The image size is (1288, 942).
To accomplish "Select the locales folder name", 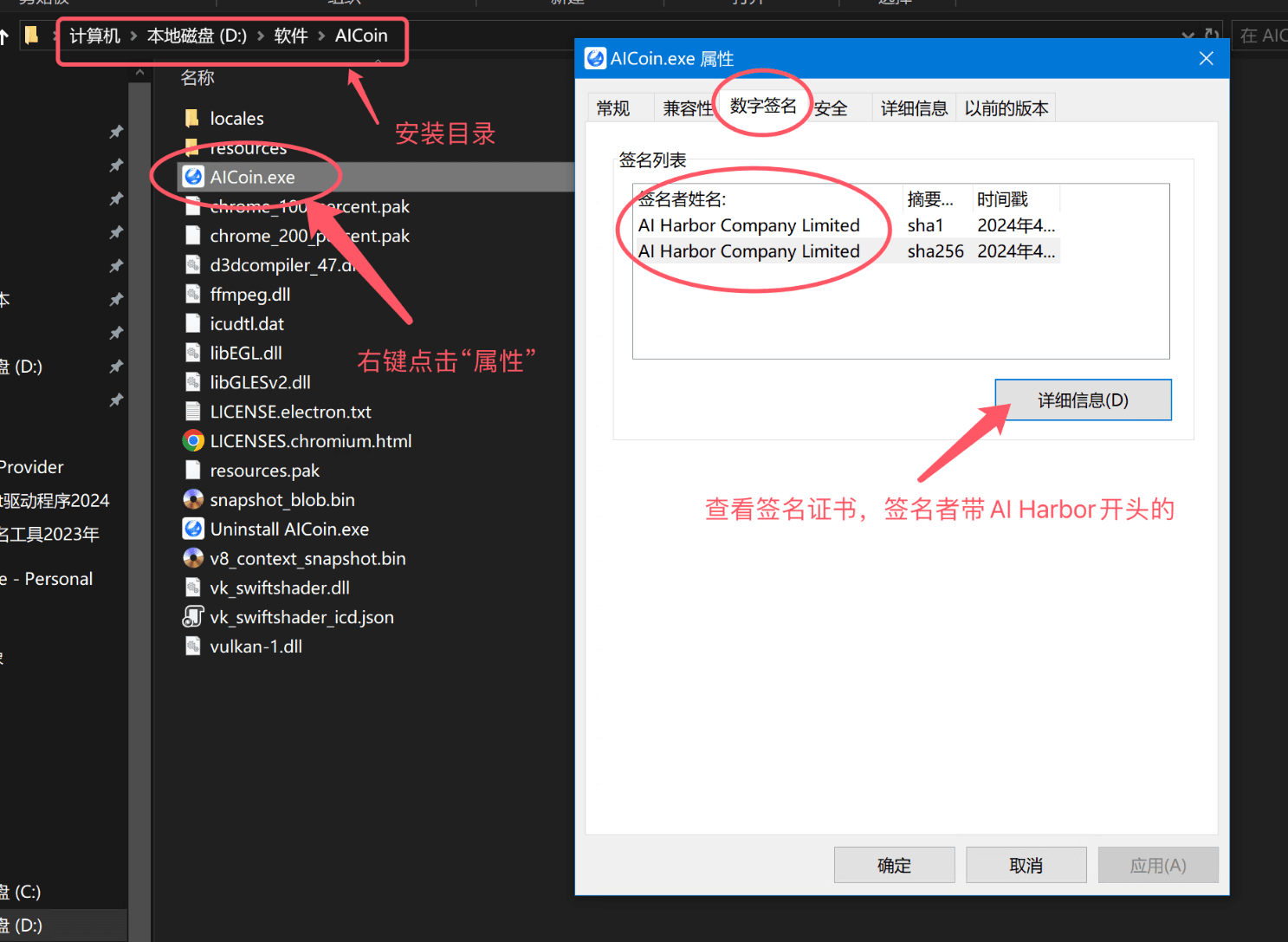I will click(x=236, y=118).
